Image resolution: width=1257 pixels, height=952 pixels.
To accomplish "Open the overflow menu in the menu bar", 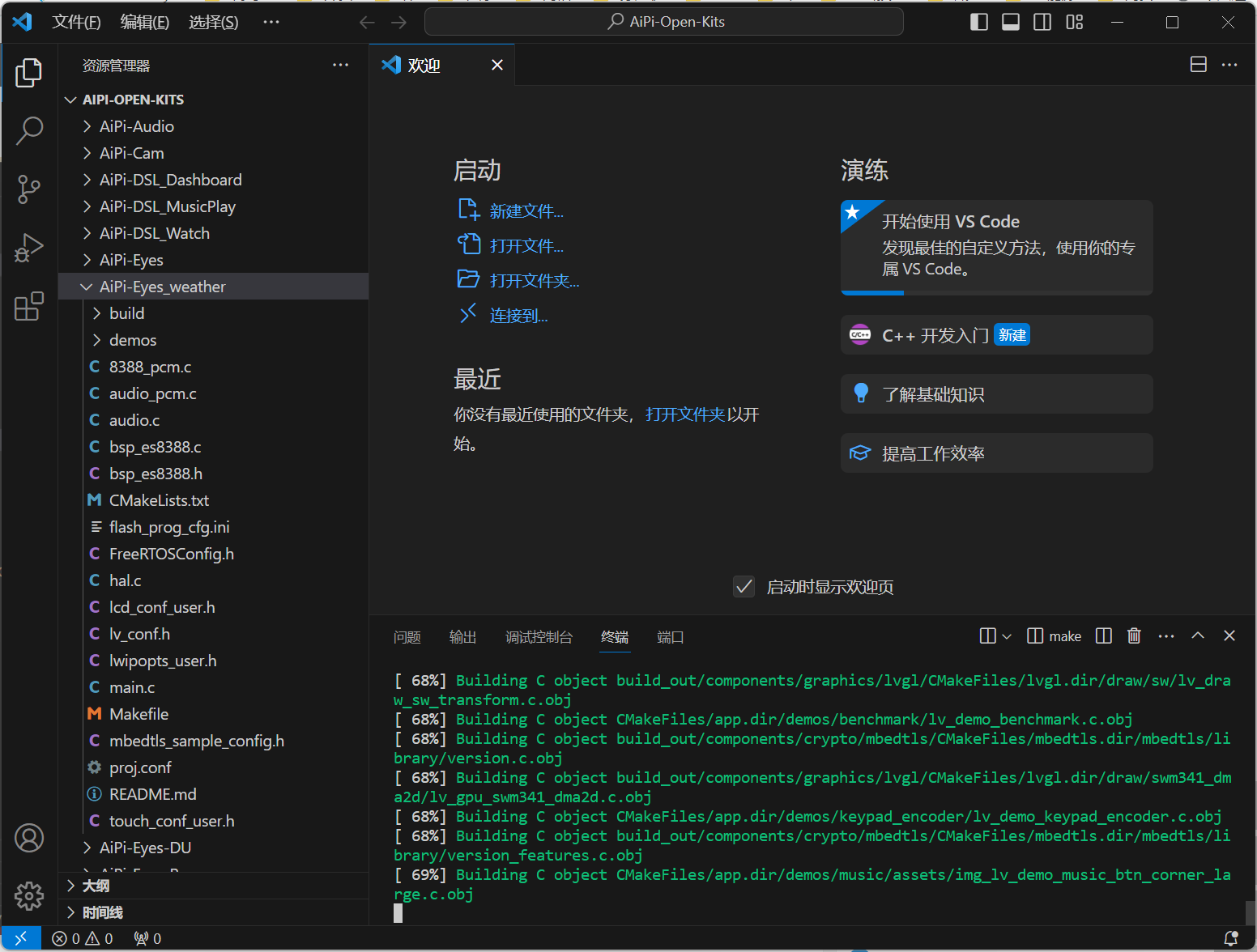I will pyautogui.click(x=271, y=22).
